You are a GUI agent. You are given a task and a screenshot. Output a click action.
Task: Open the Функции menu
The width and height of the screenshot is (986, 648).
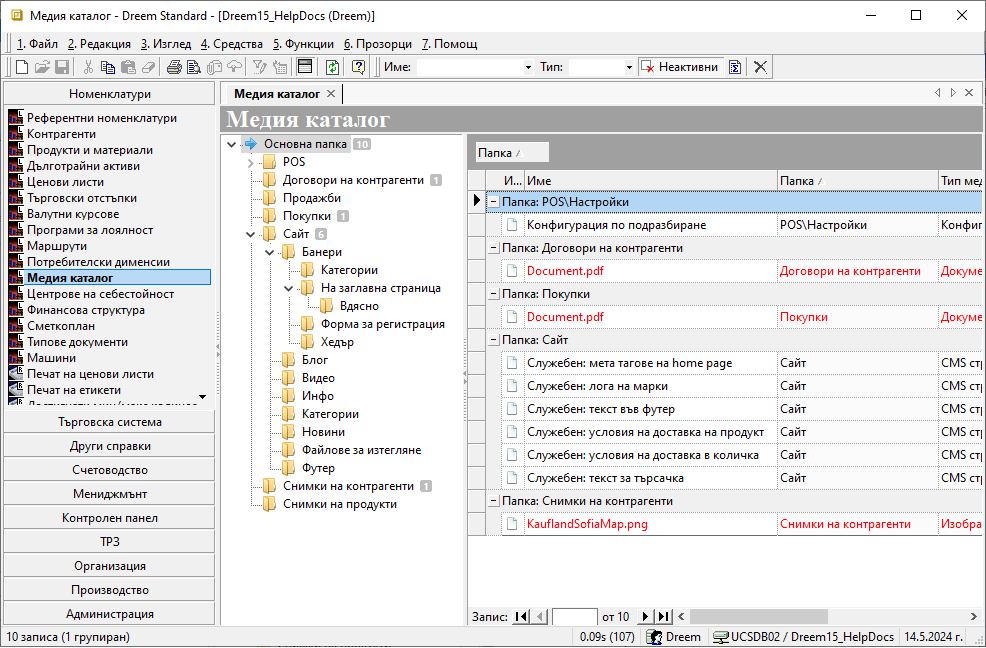pos(303,44)
